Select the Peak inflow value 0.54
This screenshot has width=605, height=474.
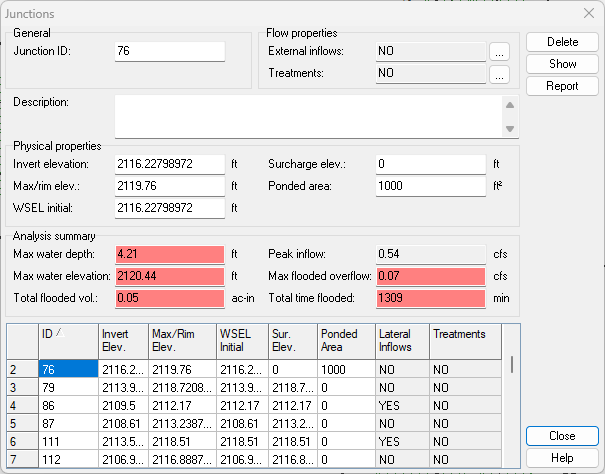[431, 254]
